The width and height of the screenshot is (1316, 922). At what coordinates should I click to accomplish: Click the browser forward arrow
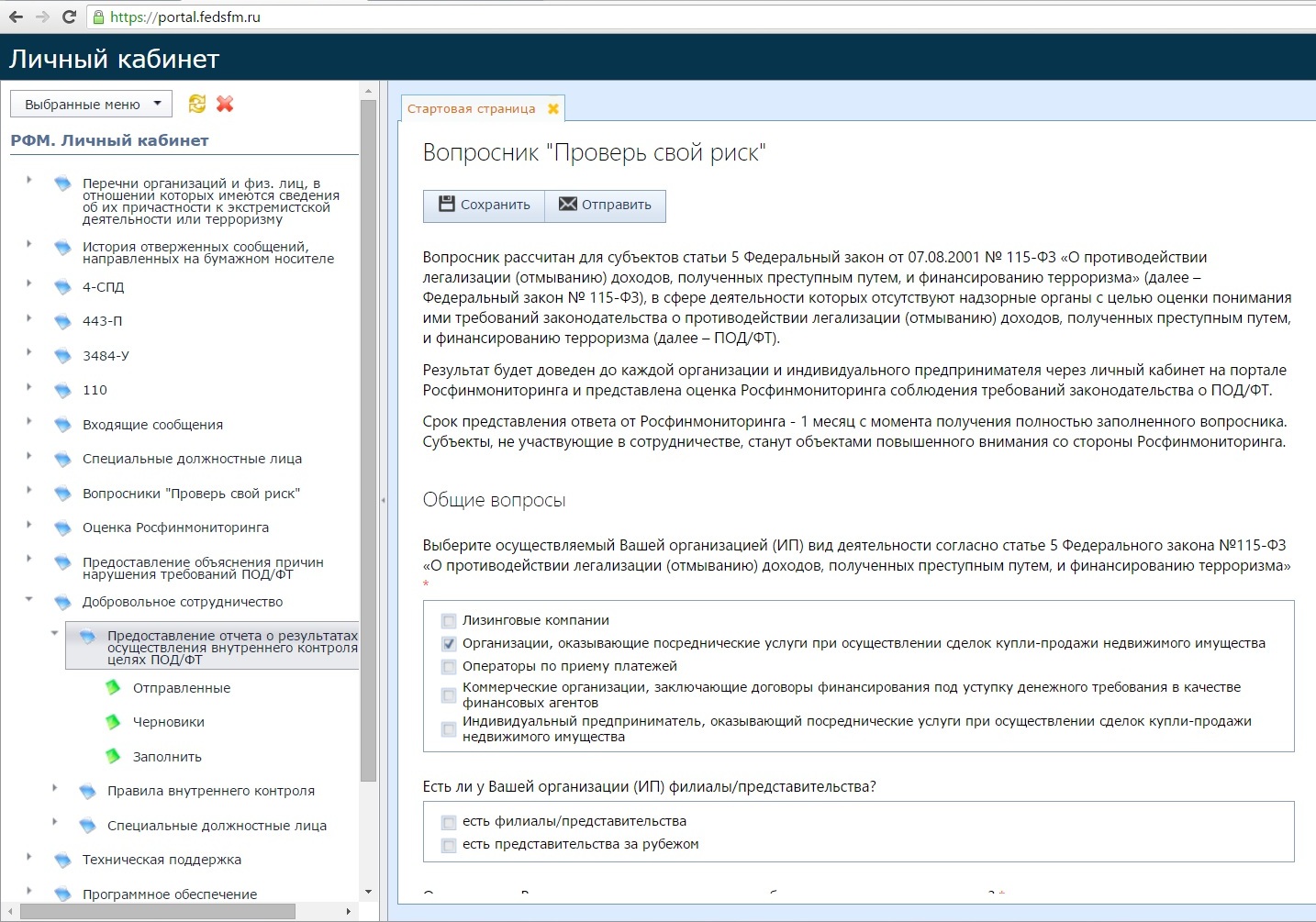pos(42,17)
